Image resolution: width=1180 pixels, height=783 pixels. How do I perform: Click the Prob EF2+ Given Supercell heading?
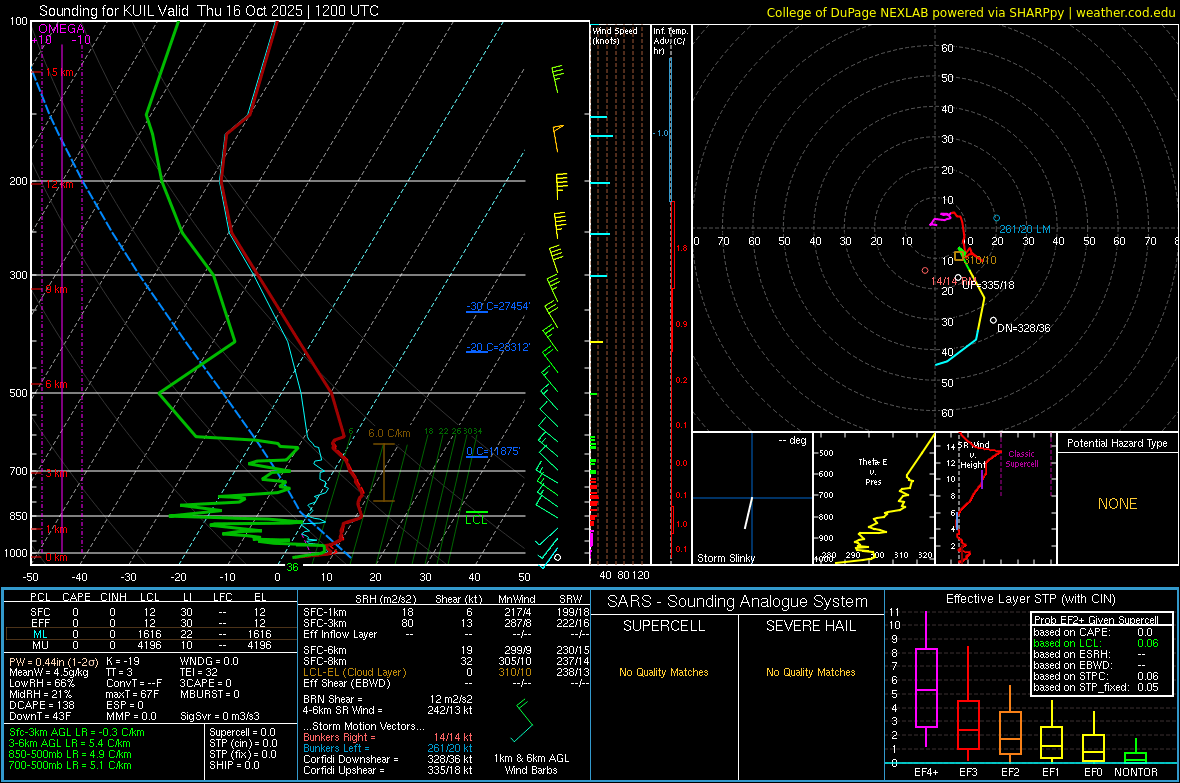1096,620
